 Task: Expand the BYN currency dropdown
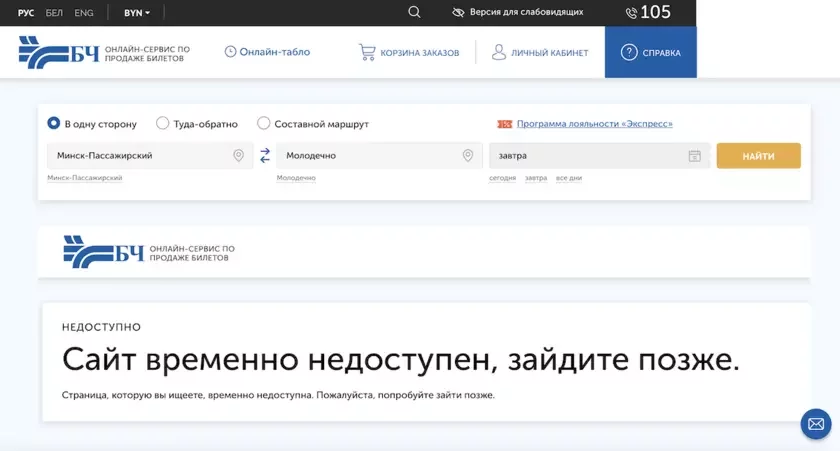137,13
